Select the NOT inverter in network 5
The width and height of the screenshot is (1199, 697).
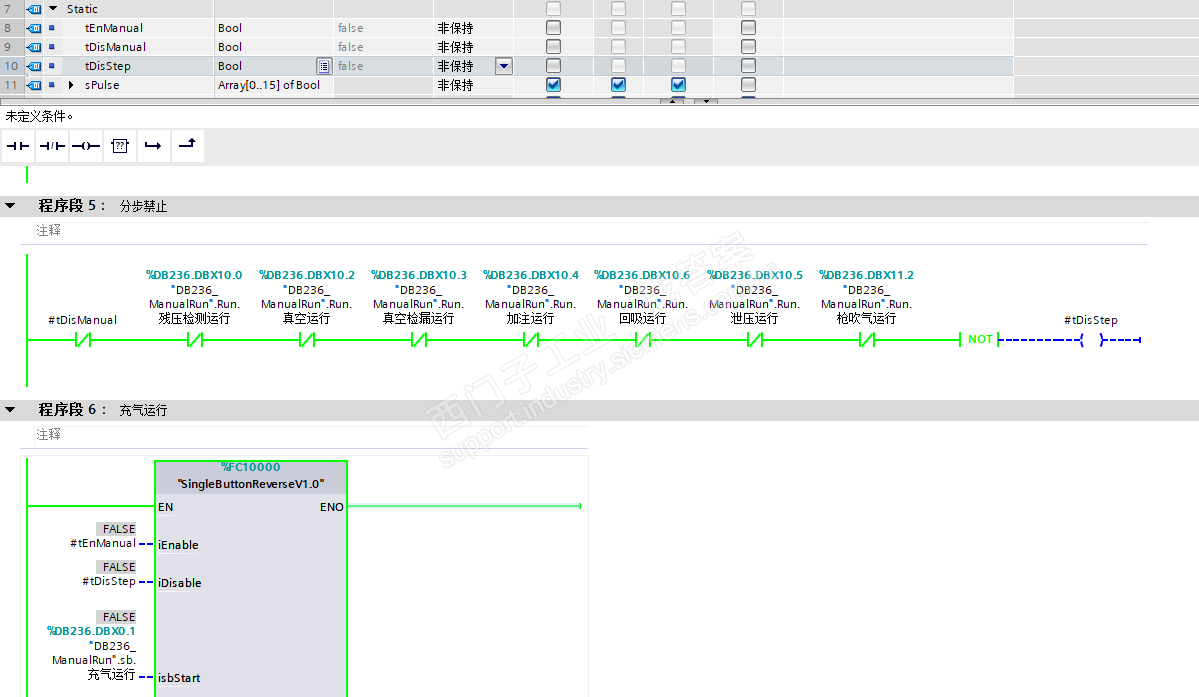coord(980,339)
